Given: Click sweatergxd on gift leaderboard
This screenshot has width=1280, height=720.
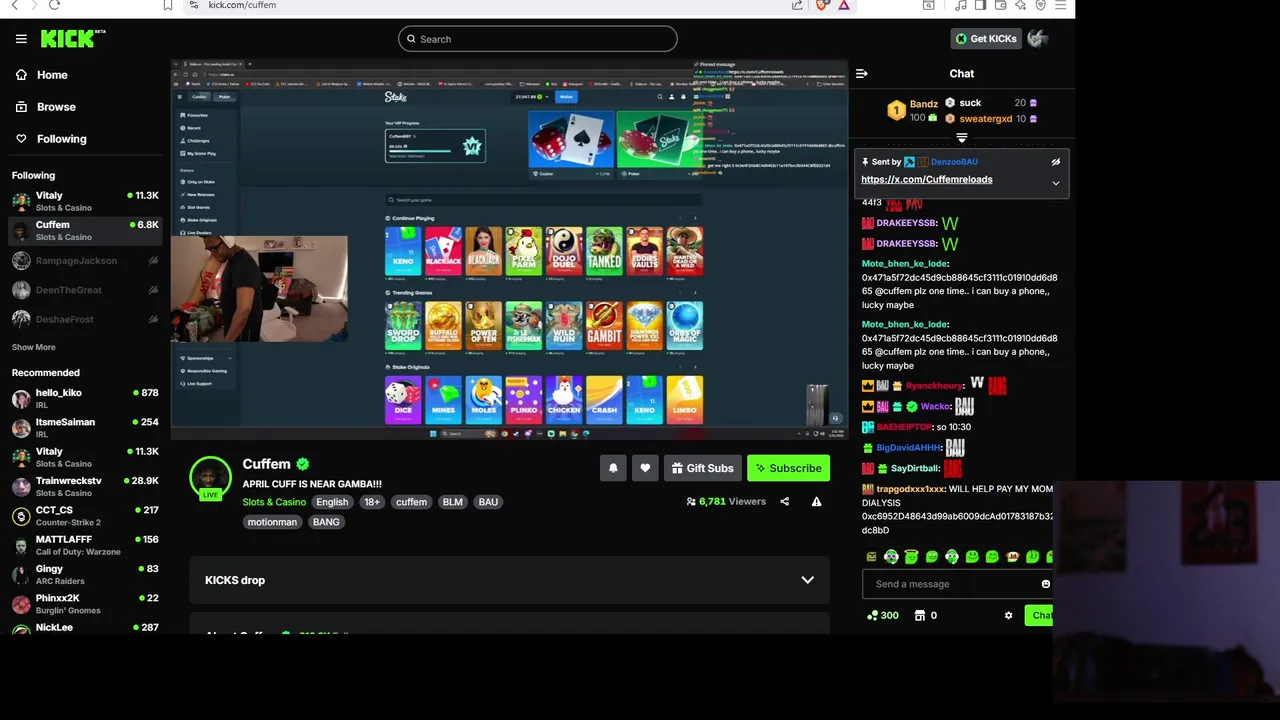Looking at the screenshot, I should [x=985, y=119].
